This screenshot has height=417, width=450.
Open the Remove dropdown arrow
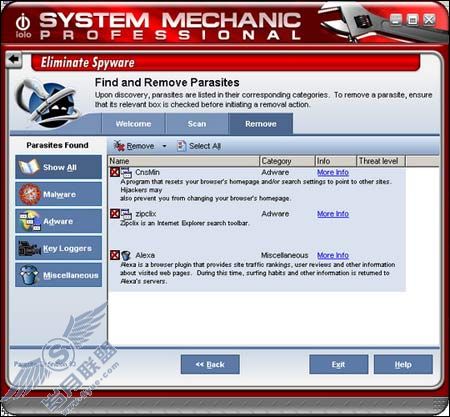tap(164, 146)
